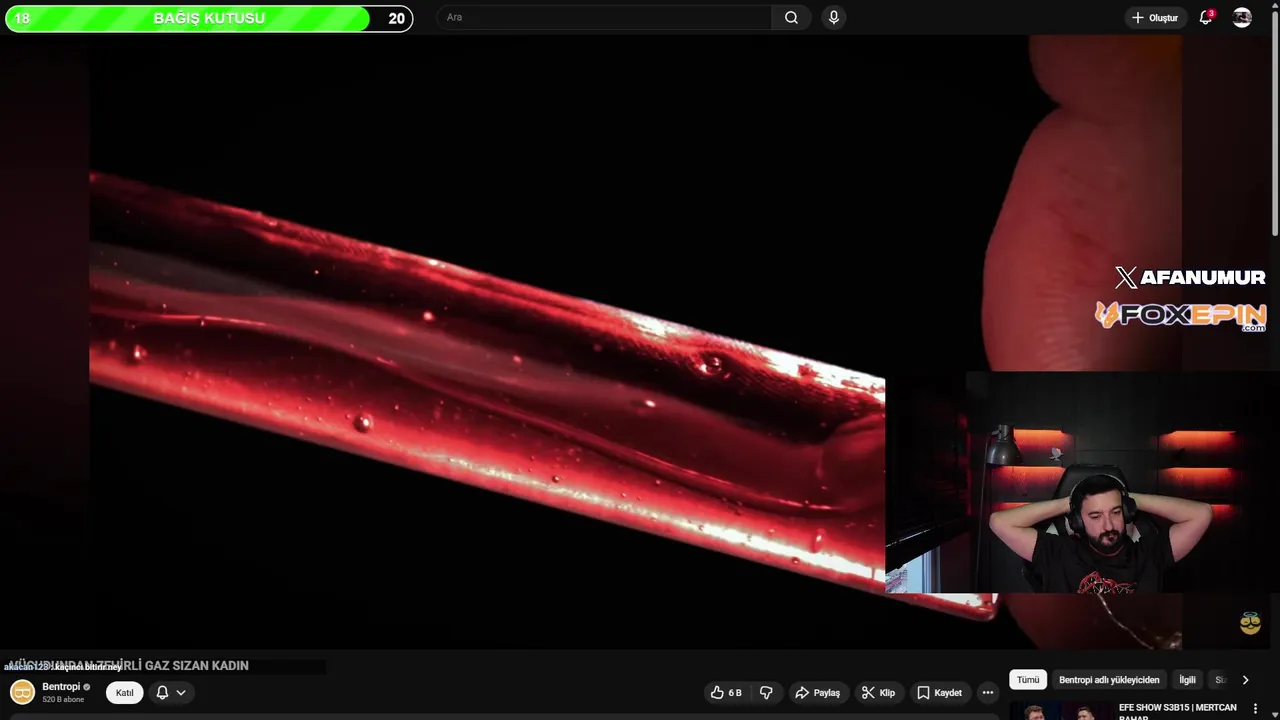Open options for EFE SHOW video
Image resolution: width=1280 pixels, height=720 pixels.
(1255, 709)
